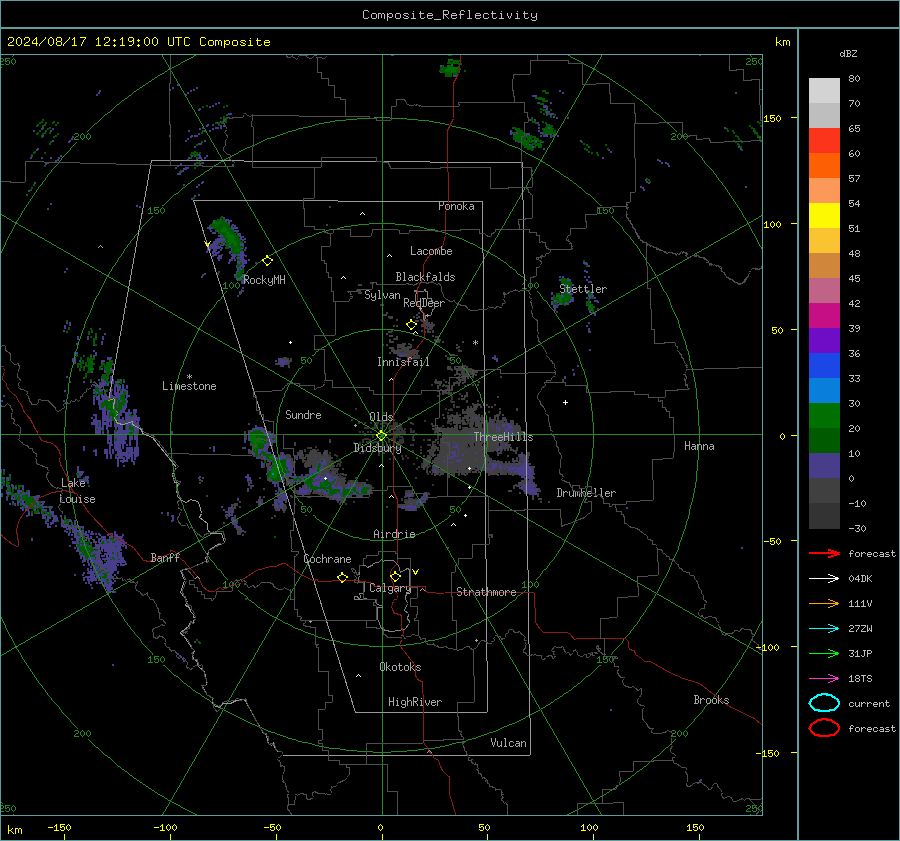Screen dimensions: 900x841
Task: Click the Blackfalds town label
Action: (x=425, y=277)
